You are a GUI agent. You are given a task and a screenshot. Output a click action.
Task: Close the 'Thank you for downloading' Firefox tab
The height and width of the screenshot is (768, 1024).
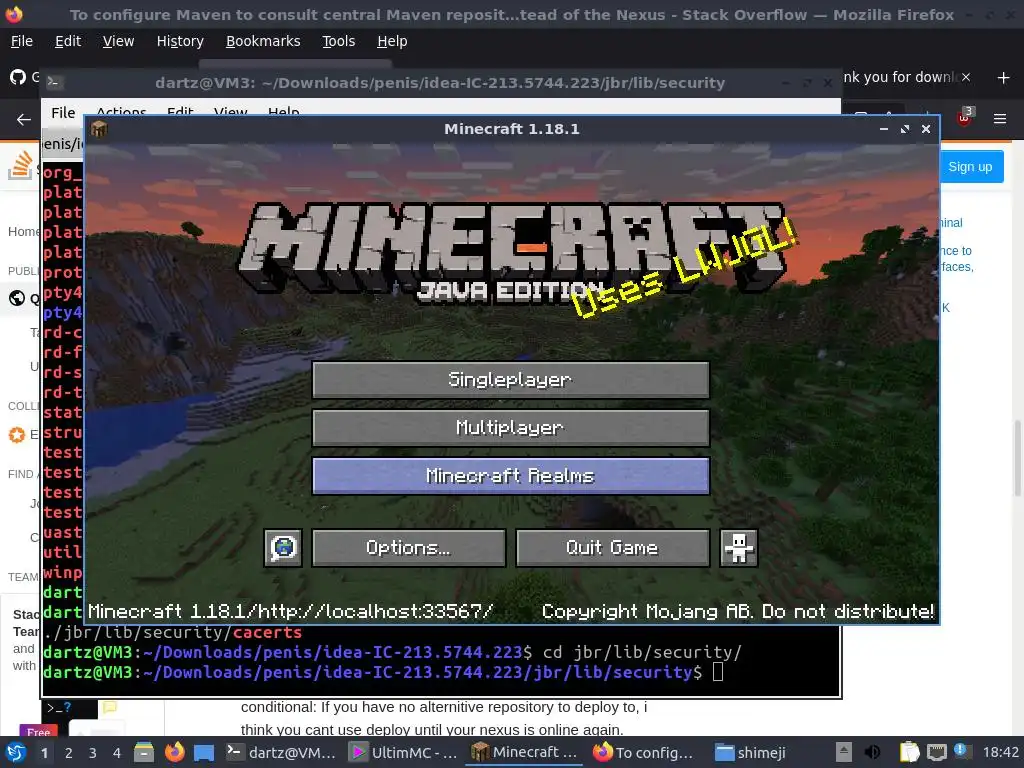point(966,77)
